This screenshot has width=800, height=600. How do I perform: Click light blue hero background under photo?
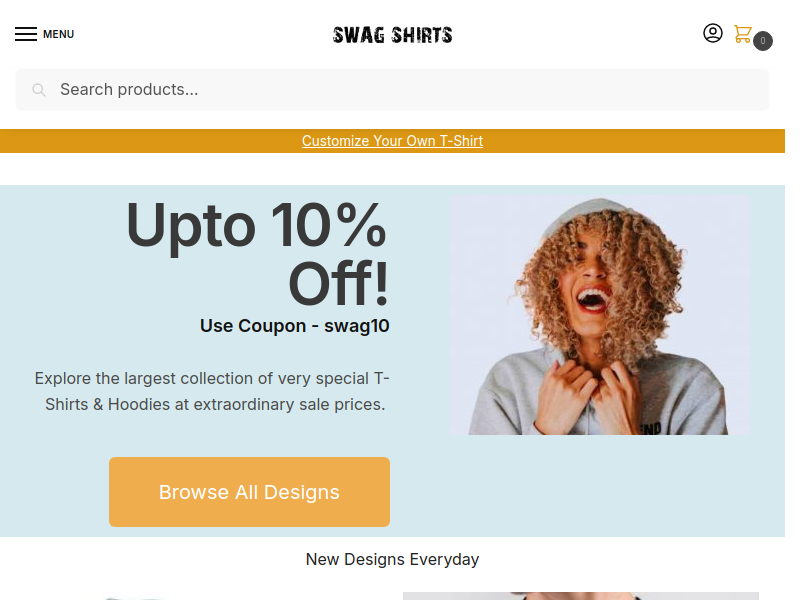[600, 485]
